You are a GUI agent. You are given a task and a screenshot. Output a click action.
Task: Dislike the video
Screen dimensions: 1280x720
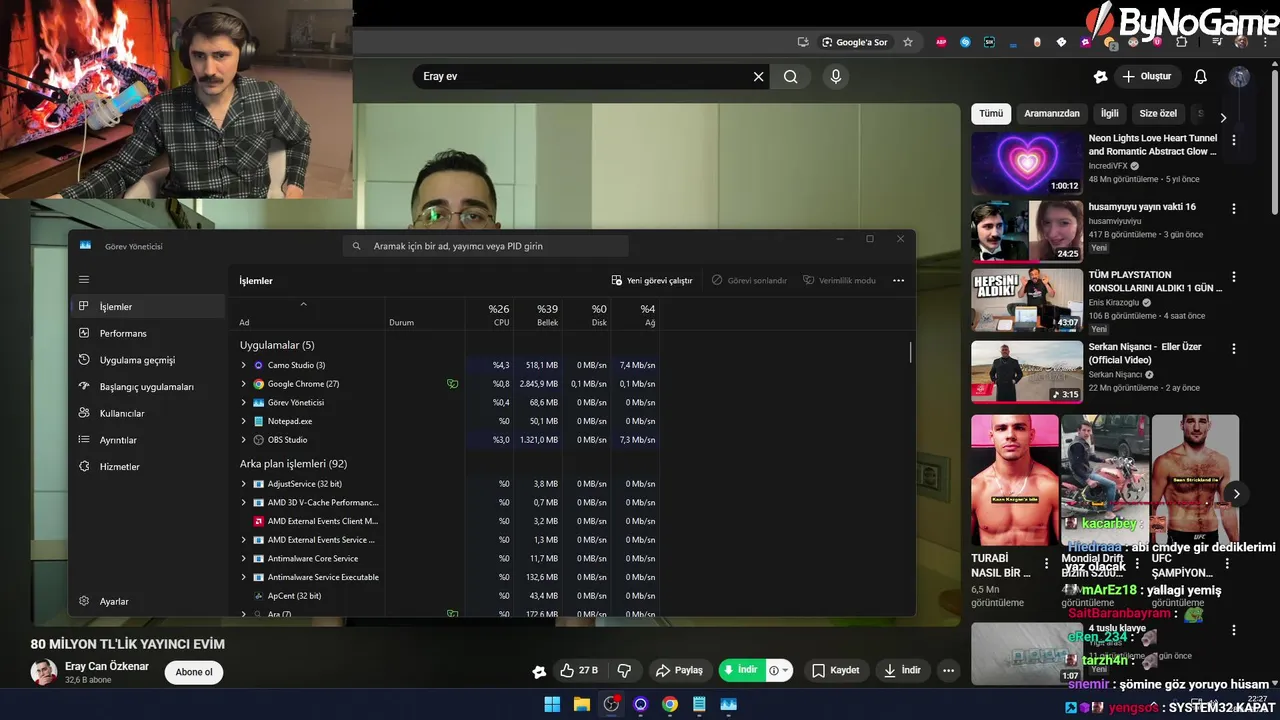pyautogui.click(x=625, y=670)
